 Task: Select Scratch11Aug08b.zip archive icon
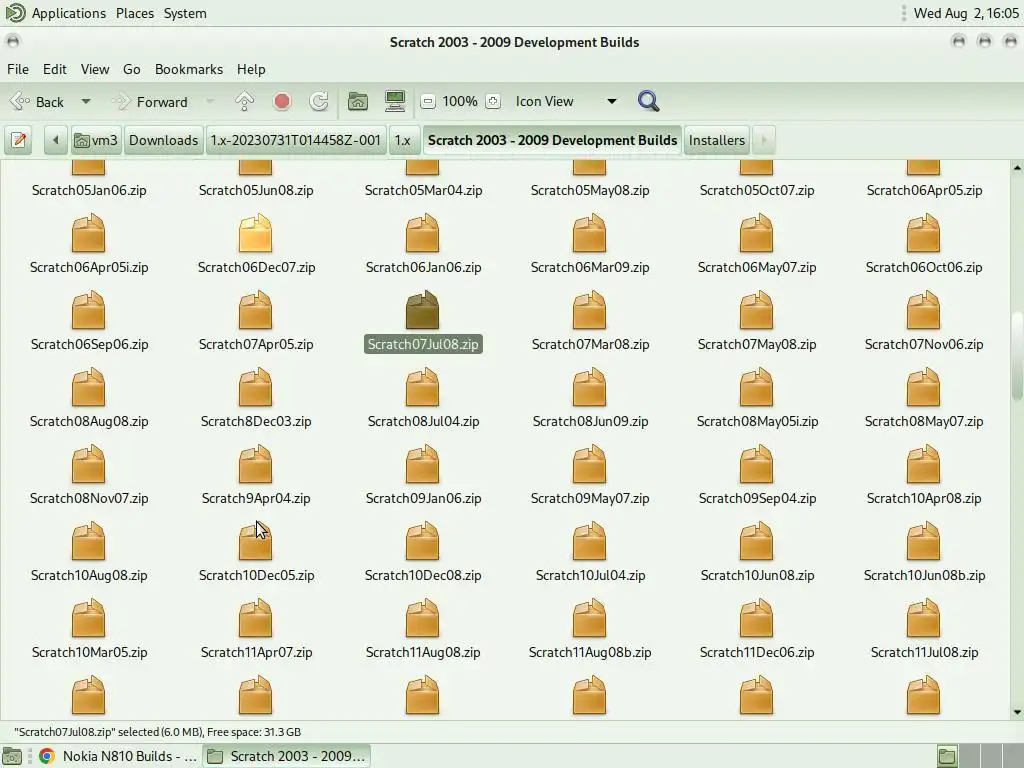[x=590, y=618]
